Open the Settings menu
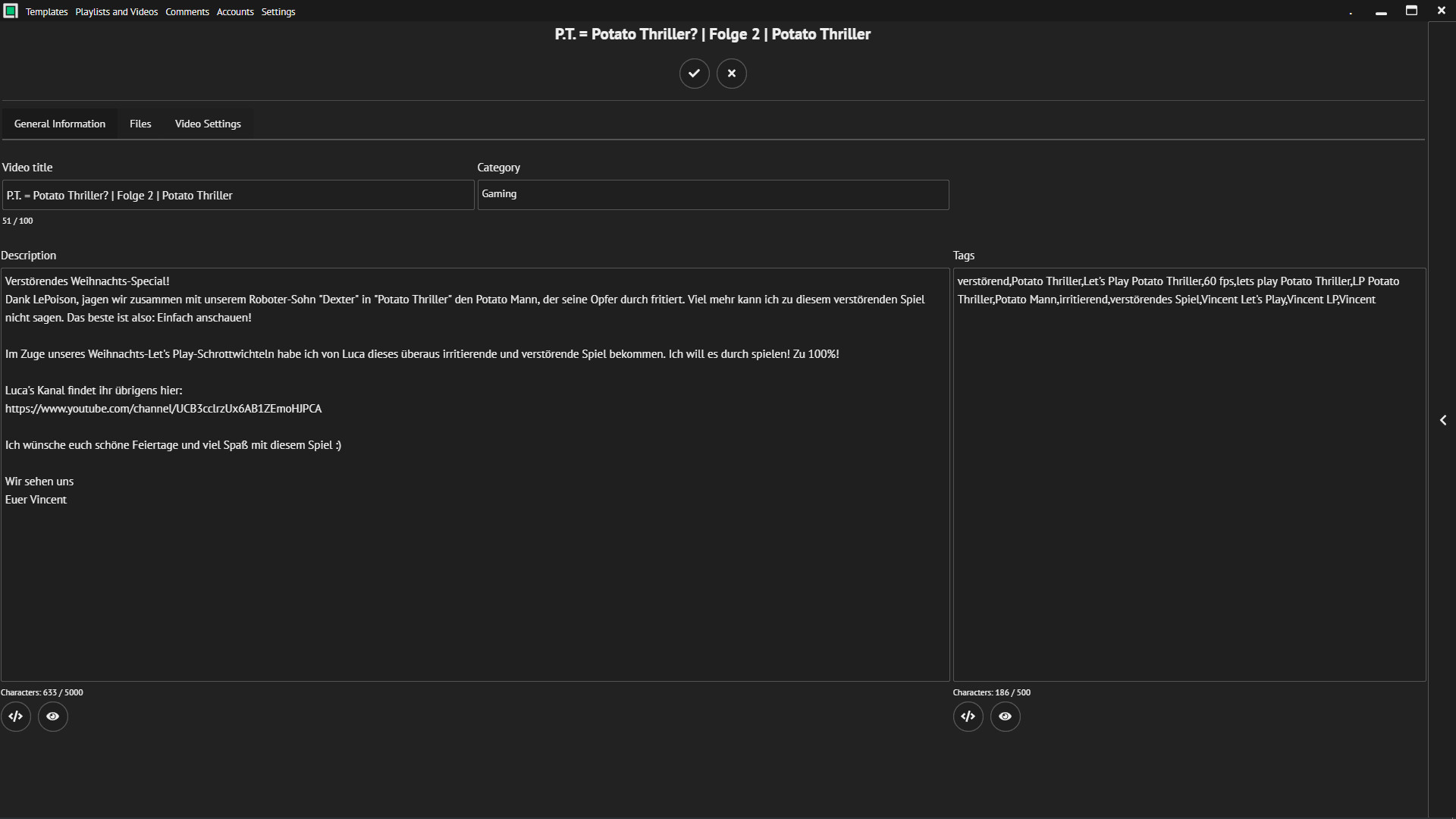 click(278, 11)
